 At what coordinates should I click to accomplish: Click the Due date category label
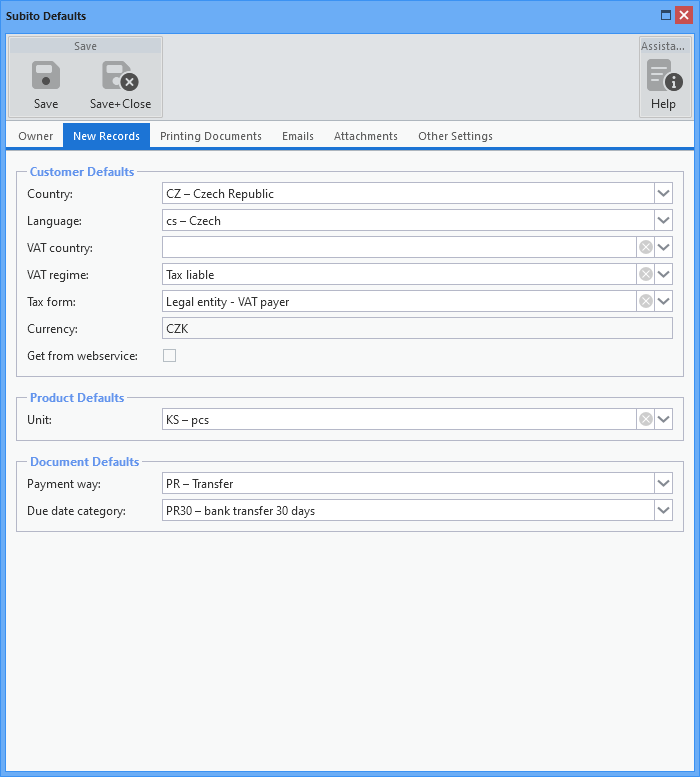(76, 511)
